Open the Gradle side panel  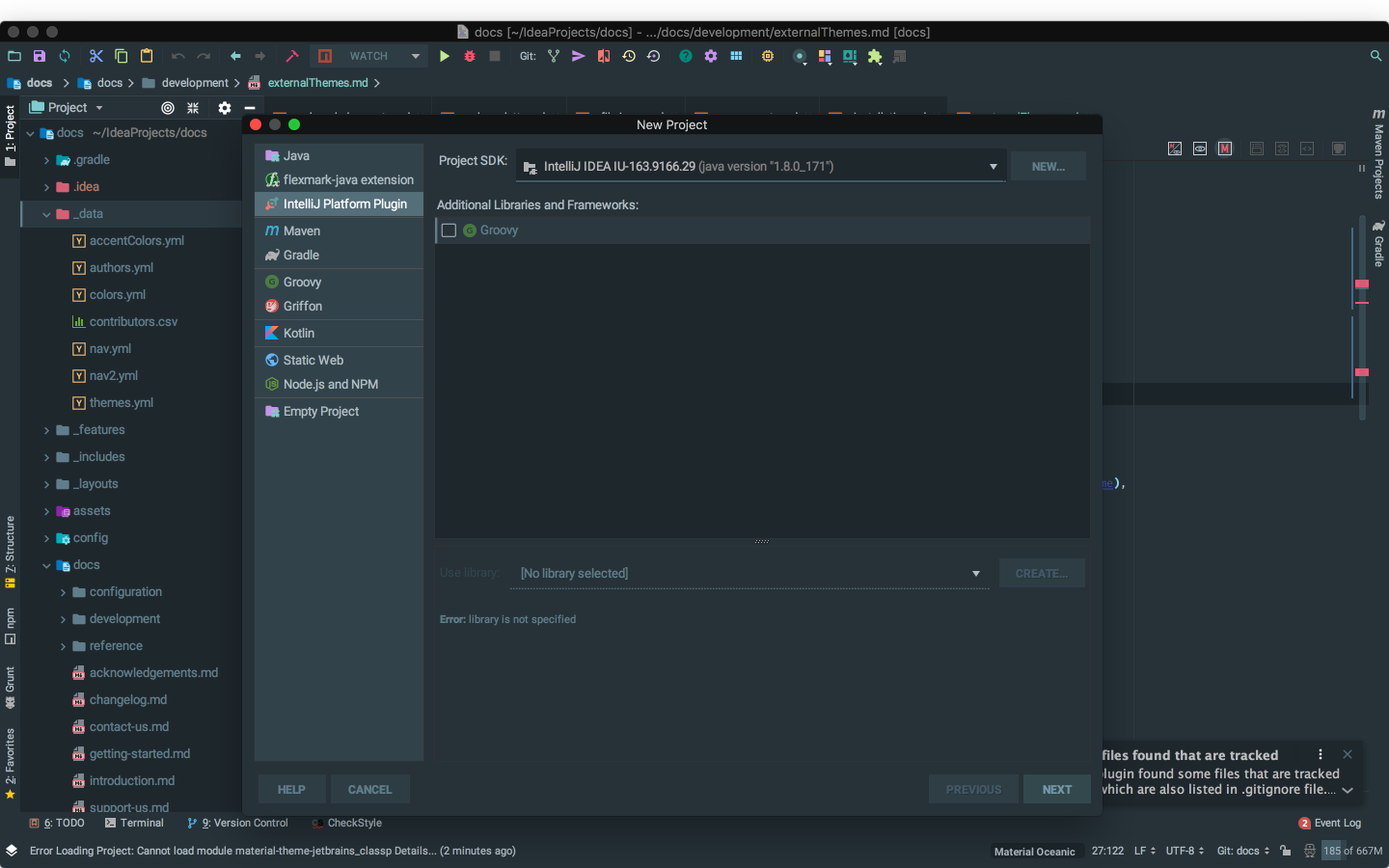[x=1378, y=243]
